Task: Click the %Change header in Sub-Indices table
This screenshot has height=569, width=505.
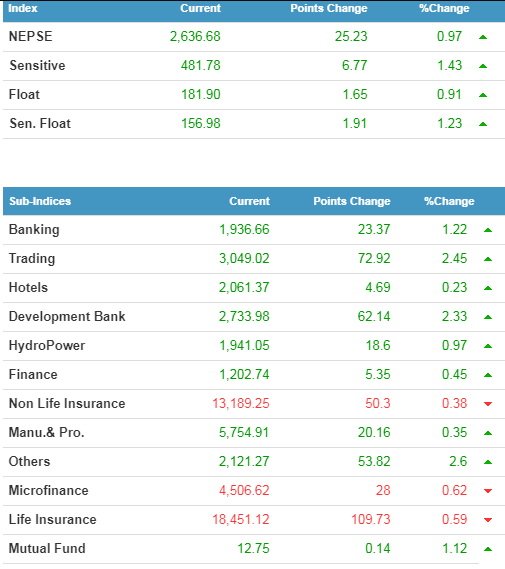Action: 449,201
